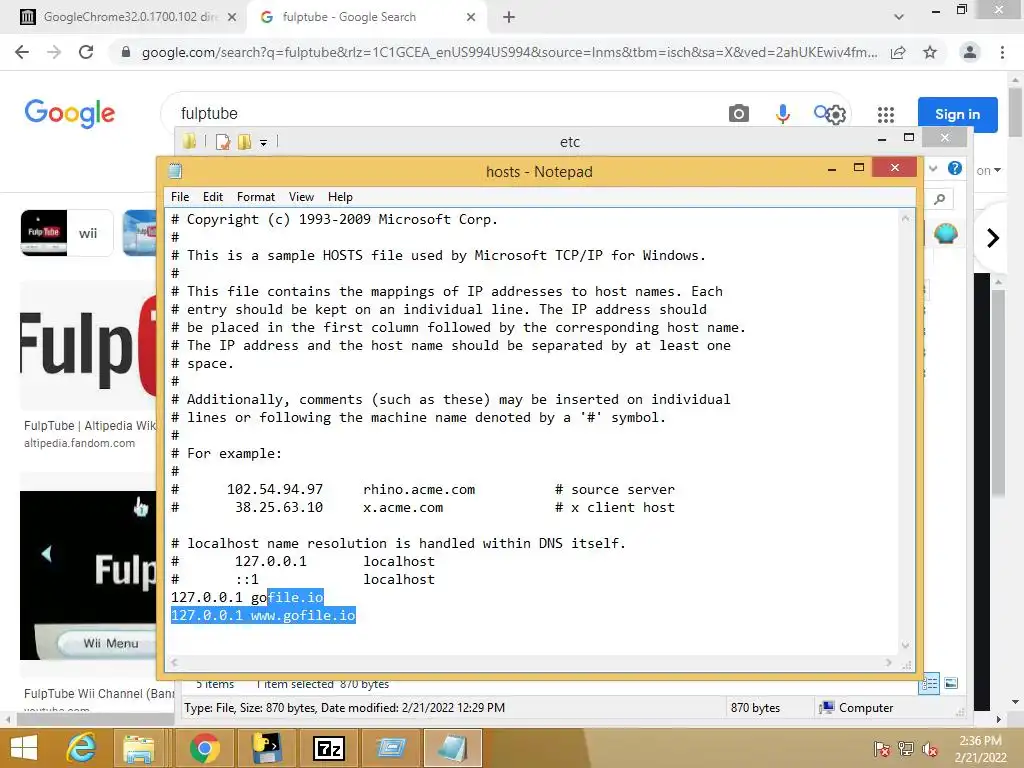The image size is (1024, 768).
Task: Open the taskbar clock showing 2:36 PM
Action: click(980, 749)
